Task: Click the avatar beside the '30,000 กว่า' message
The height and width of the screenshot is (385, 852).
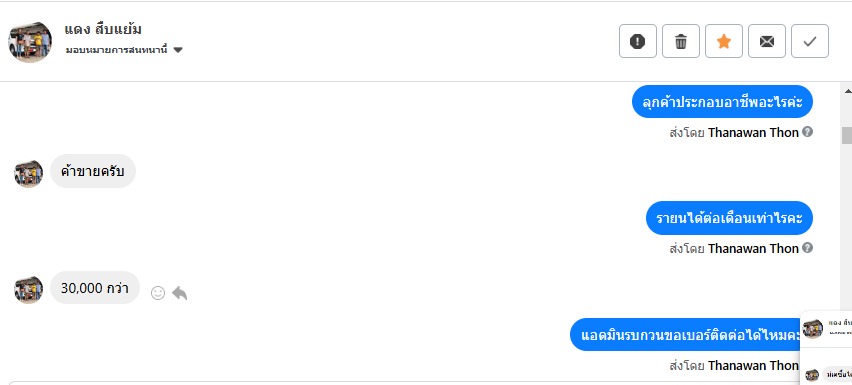Action: pyautogui.click(x=28, y=289)
